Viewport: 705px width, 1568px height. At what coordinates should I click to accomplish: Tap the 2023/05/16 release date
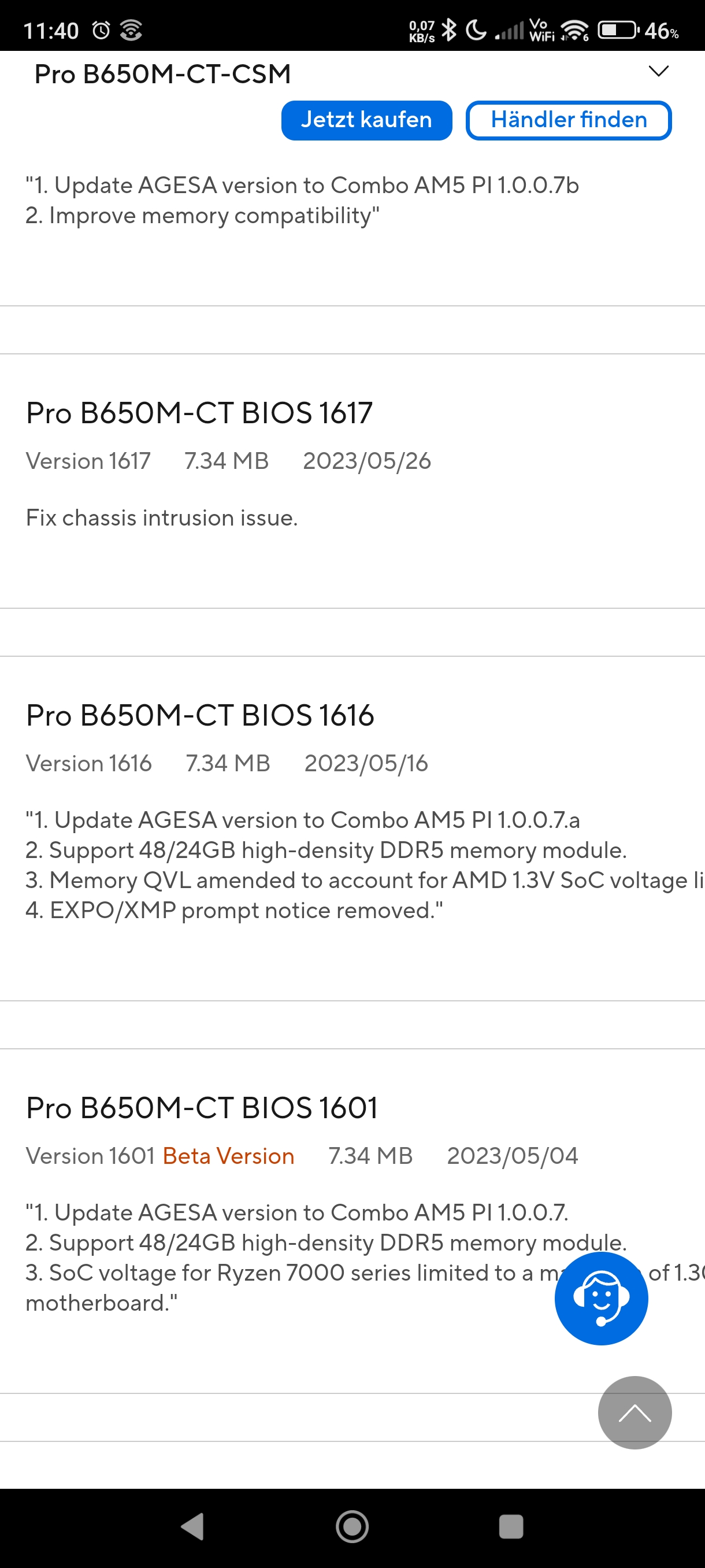pos(366,763)
